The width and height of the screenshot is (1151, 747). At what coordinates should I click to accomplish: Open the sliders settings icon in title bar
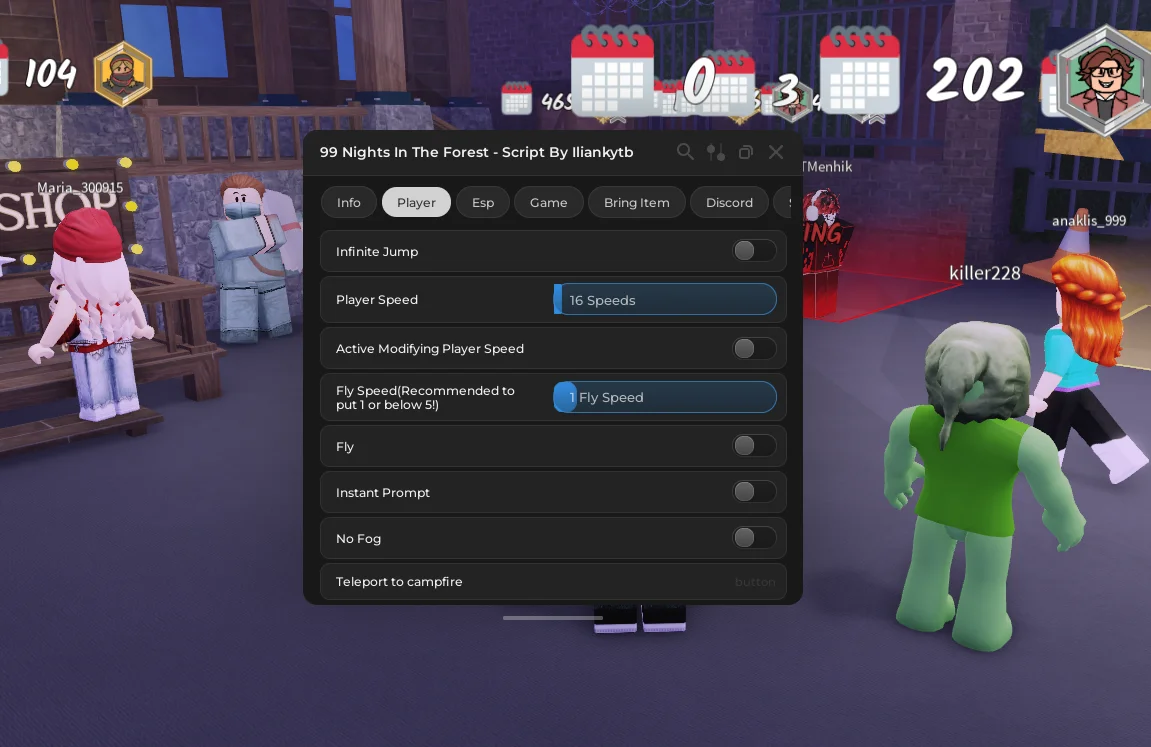[716, 152]
